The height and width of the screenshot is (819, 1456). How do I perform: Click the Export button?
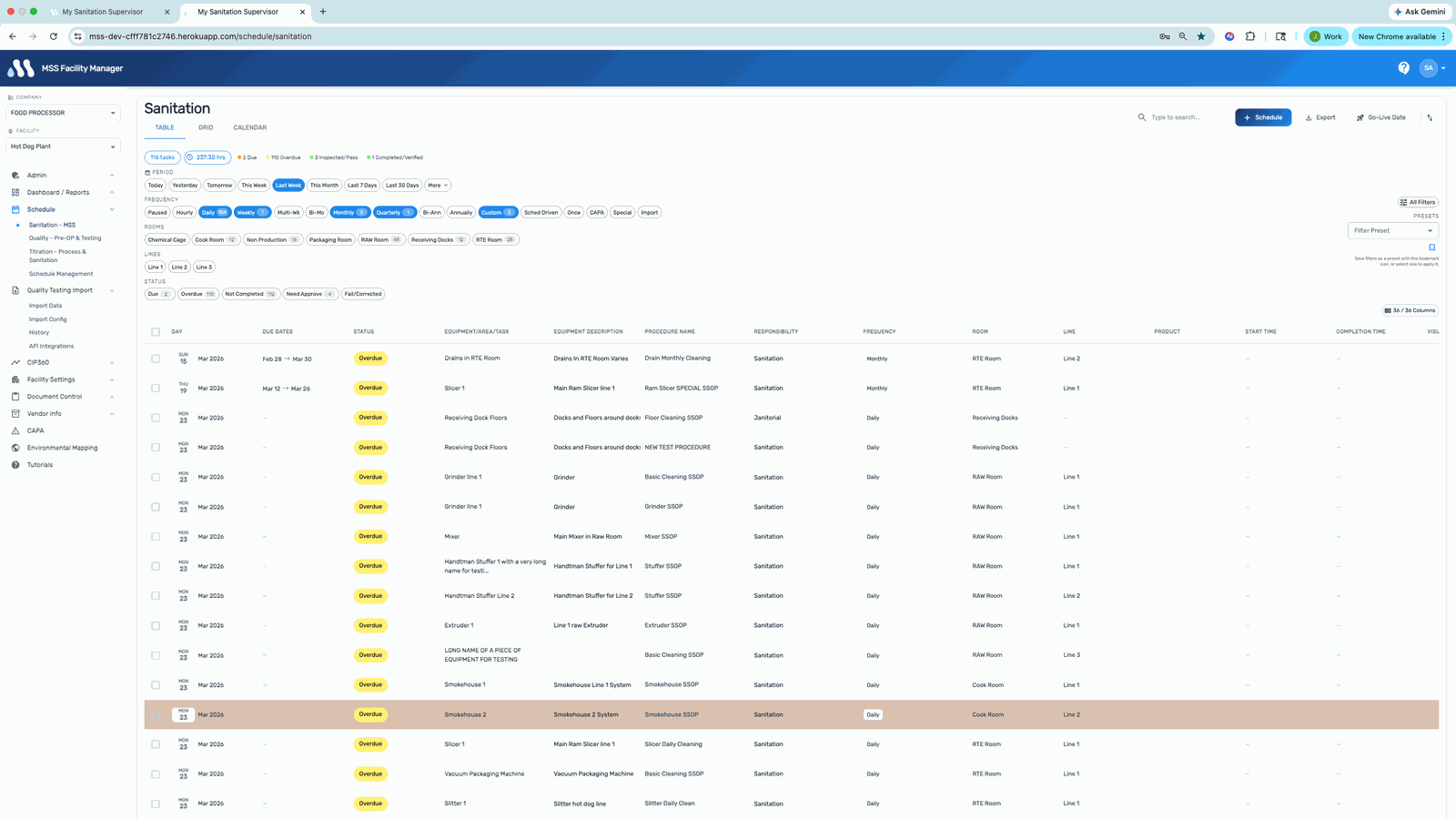[1320, 117]
